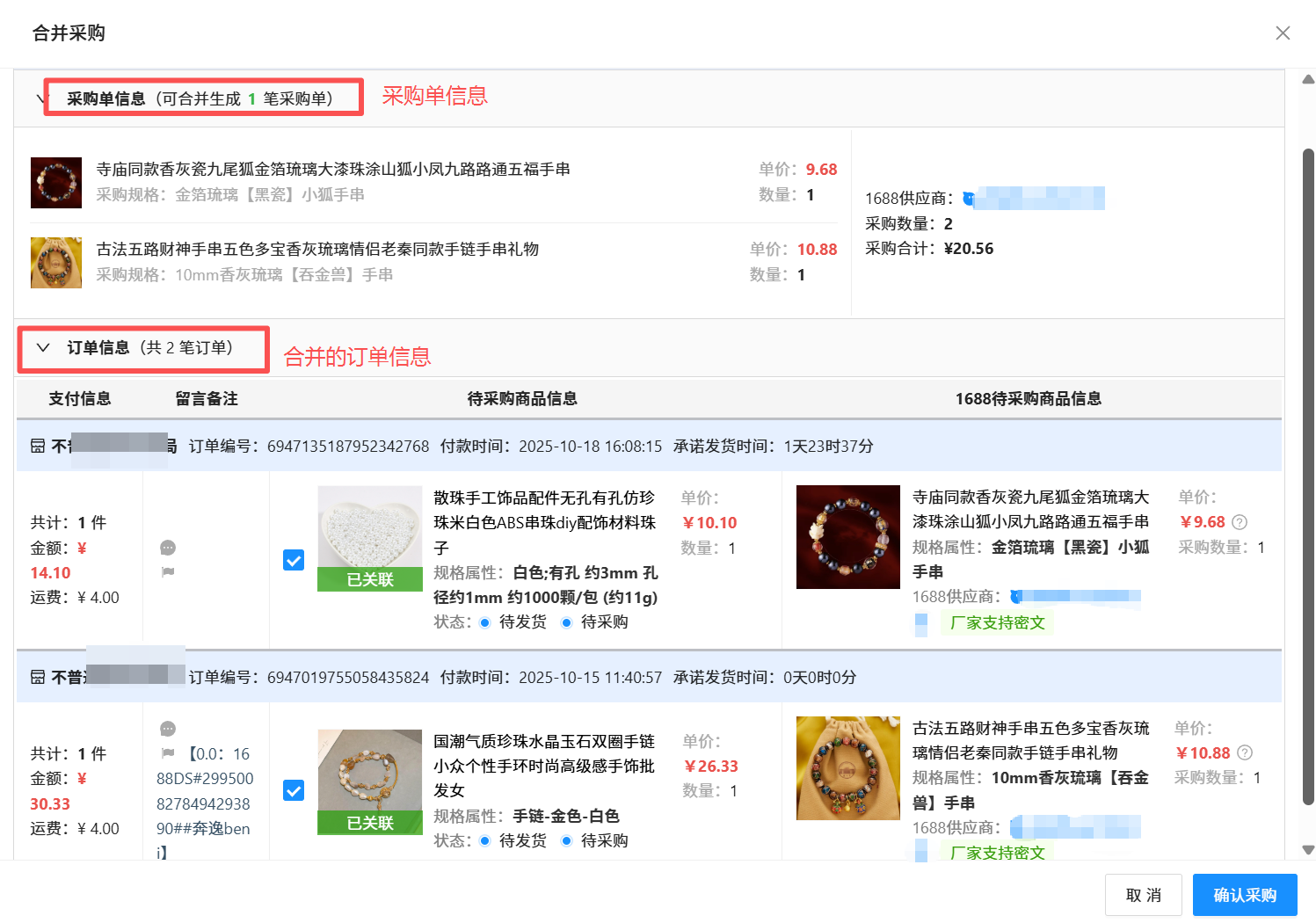Viewport: 1316px width, 923px height.
Task: Click the flag icon in first order
Action: pyautogui.click(x=168, y=572)
